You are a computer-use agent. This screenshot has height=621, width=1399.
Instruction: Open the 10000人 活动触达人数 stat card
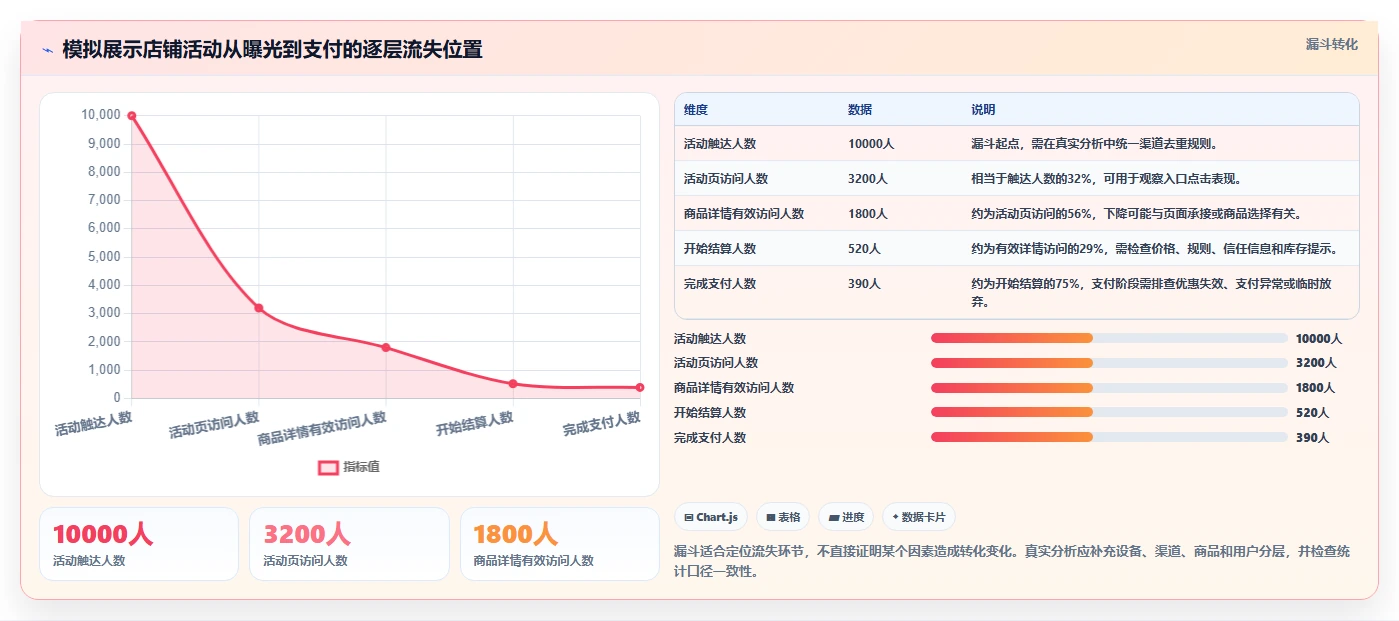point(139,544)
